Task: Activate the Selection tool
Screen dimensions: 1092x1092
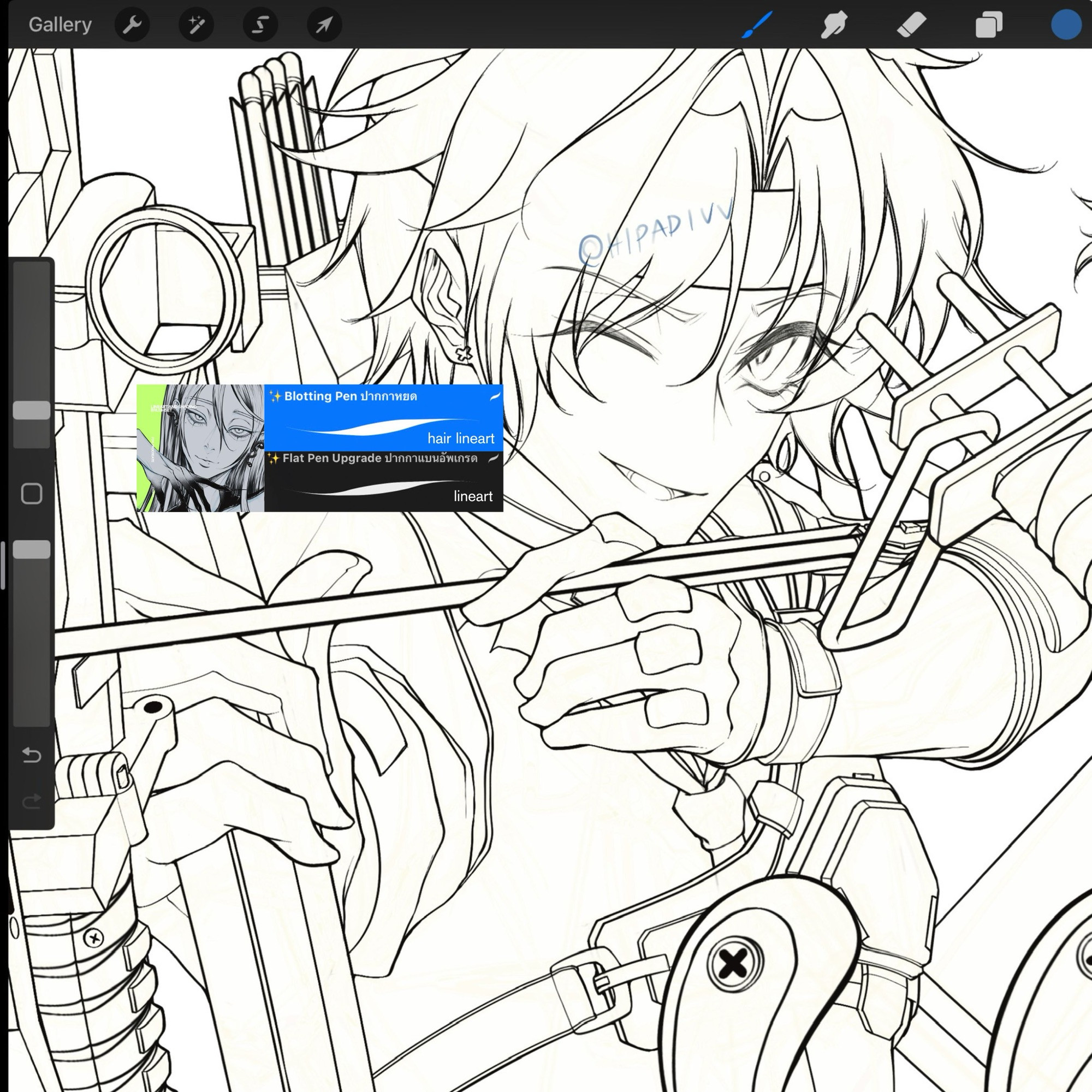Action: tap(260, 25)
